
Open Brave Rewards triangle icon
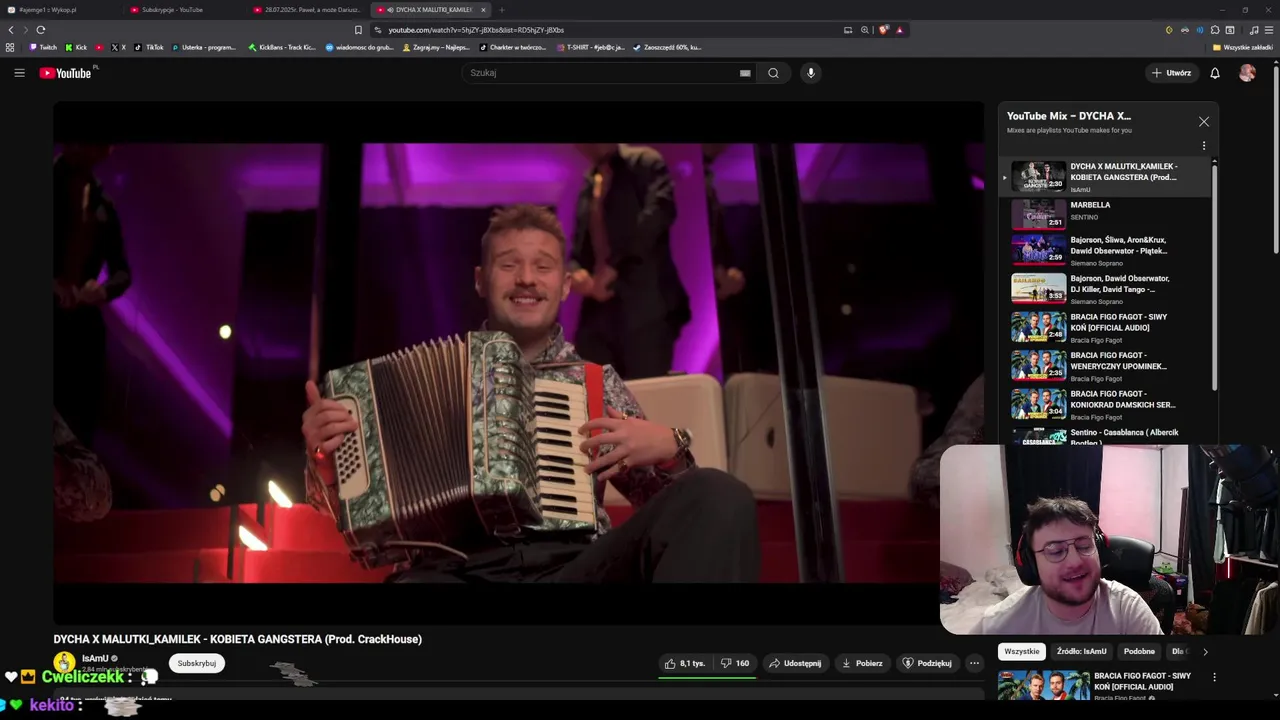coord(900,30)
